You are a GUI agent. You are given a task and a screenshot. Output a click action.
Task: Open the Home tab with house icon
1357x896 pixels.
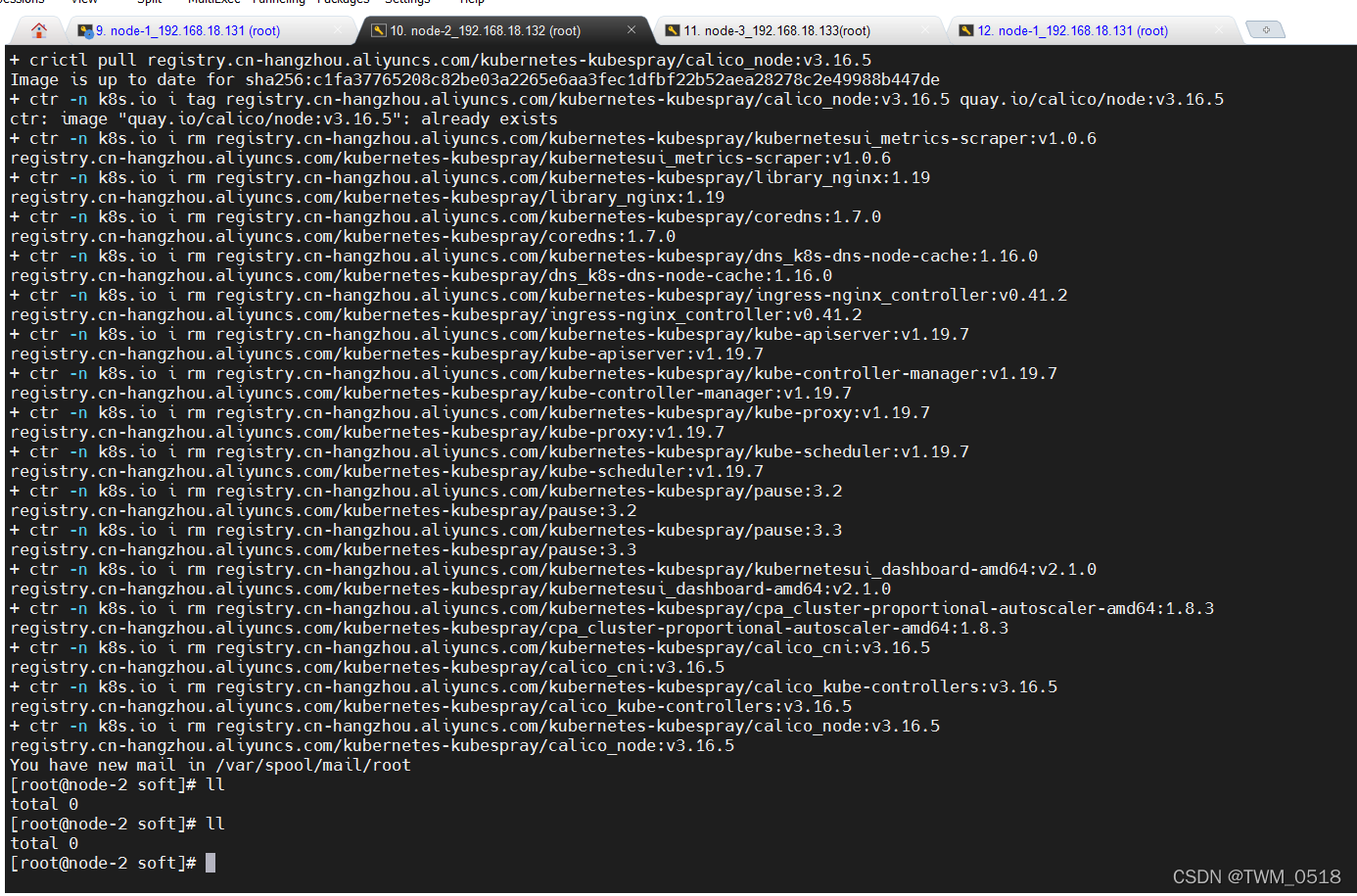pyautogui.click(x=39, y=30)
